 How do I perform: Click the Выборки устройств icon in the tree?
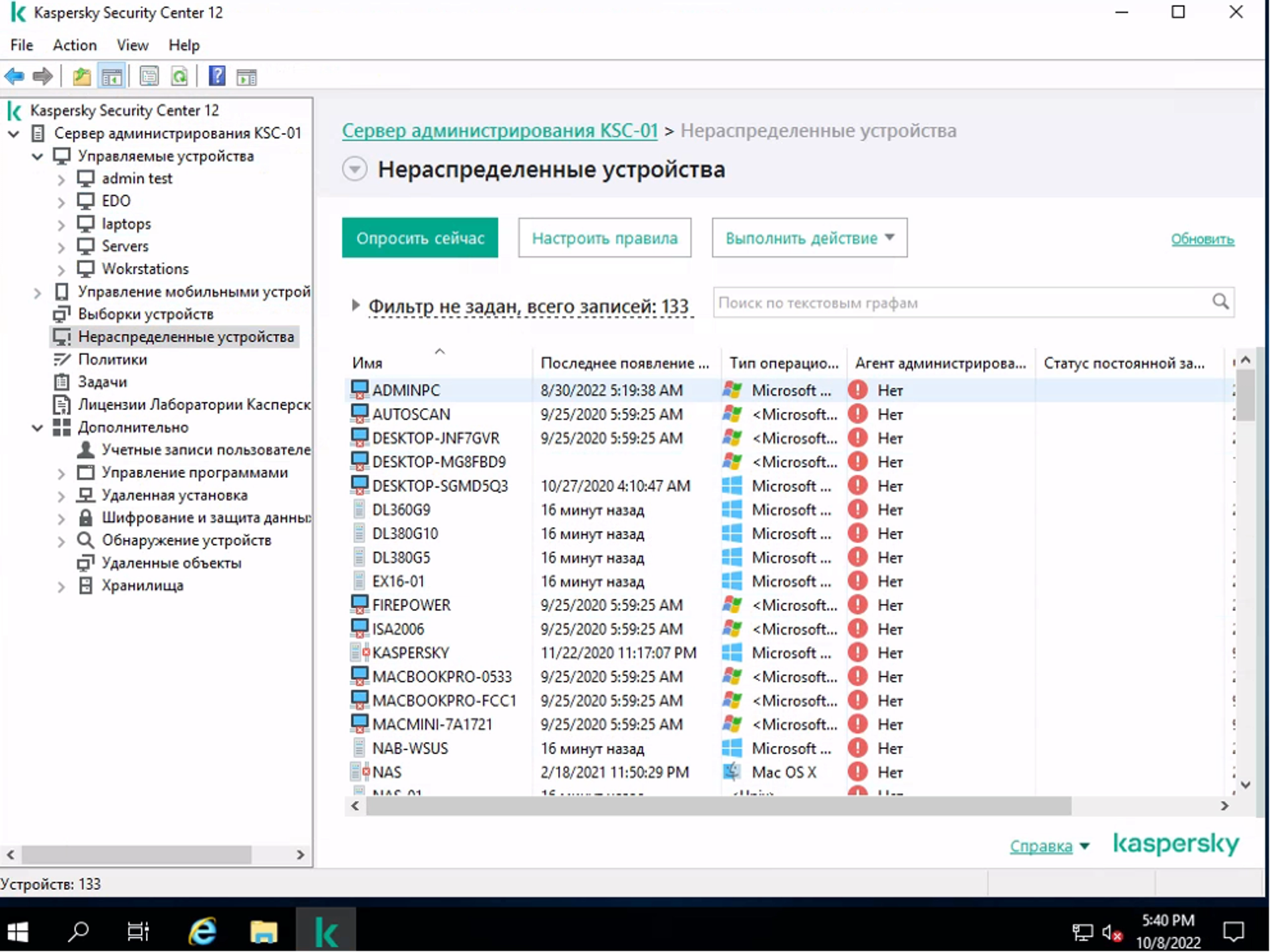tap(62, 314)
